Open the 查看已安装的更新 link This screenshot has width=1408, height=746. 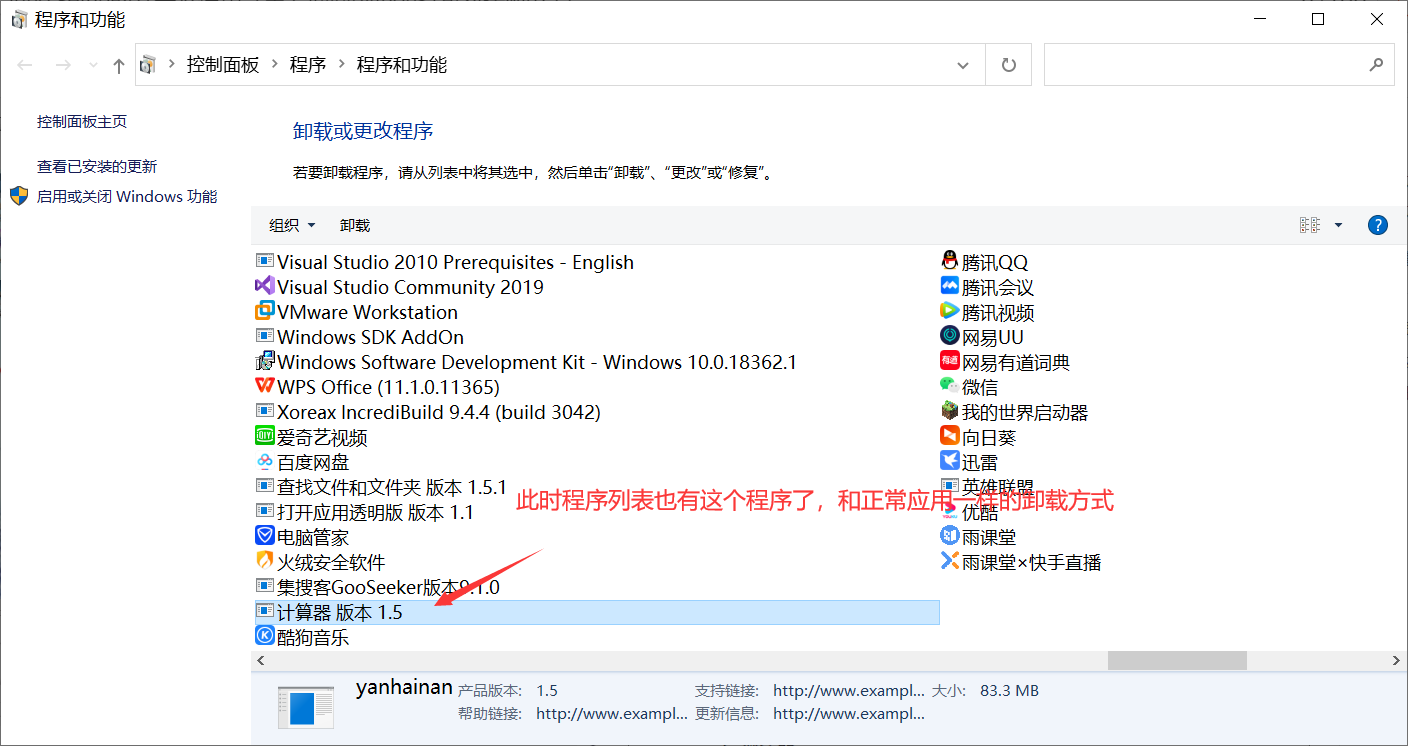97,166
